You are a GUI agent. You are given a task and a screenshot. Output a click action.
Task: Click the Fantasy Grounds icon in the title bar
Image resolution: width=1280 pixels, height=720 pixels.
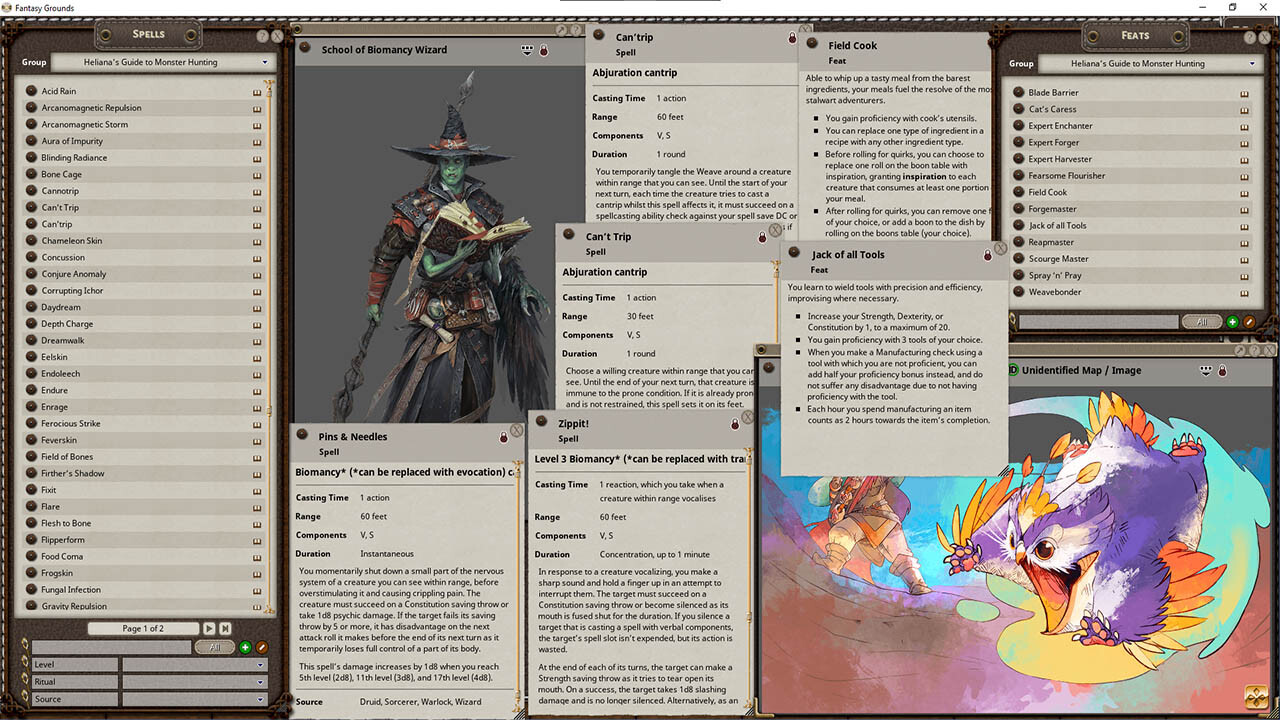8,8
